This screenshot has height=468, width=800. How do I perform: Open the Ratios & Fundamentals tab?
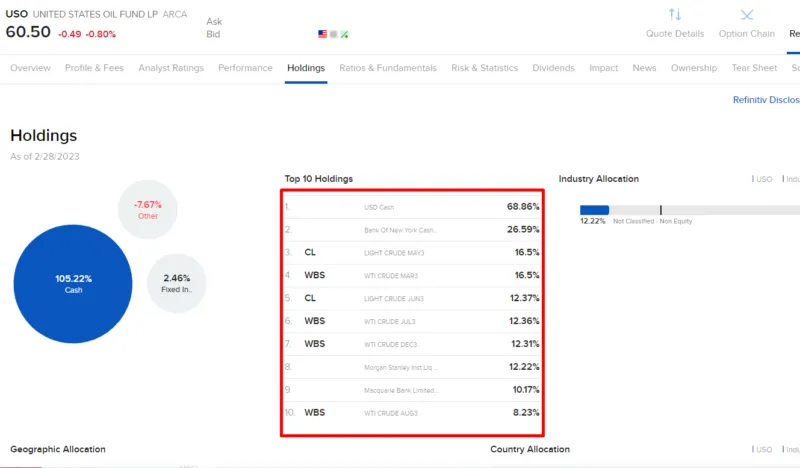coord(388,68)
